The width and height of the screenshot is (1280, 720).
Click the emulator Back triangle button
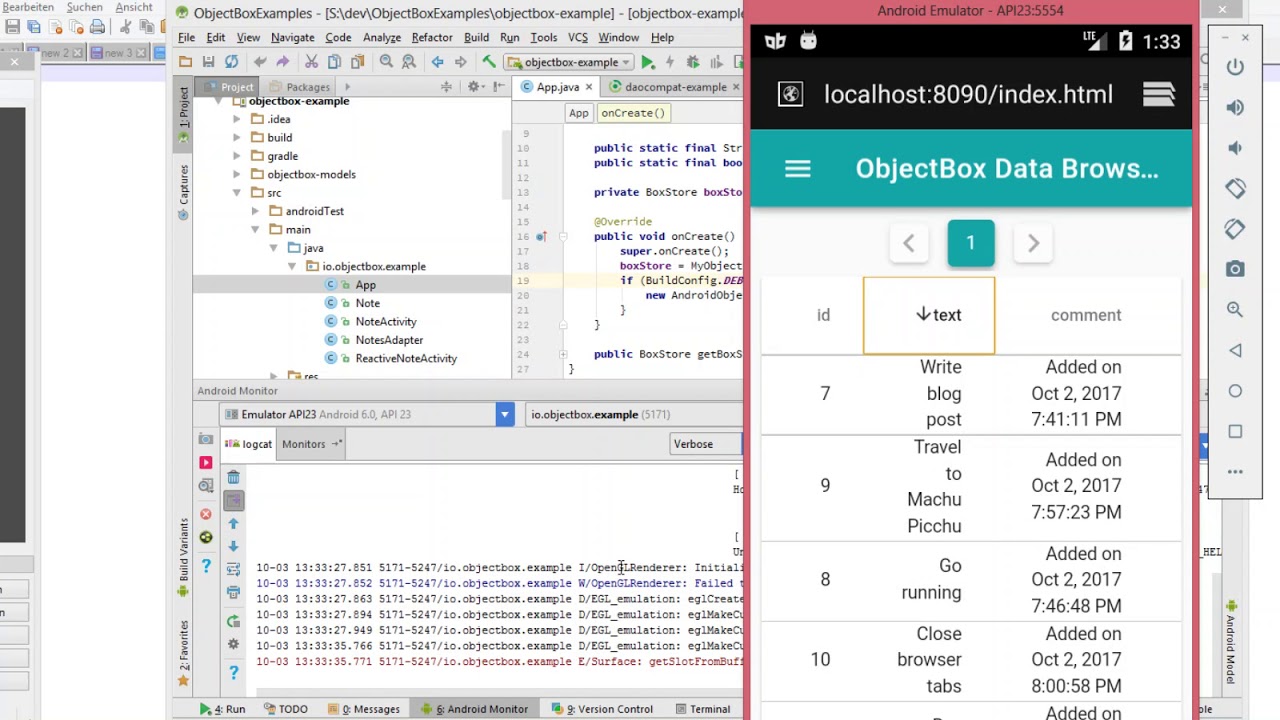(1235, 350)
